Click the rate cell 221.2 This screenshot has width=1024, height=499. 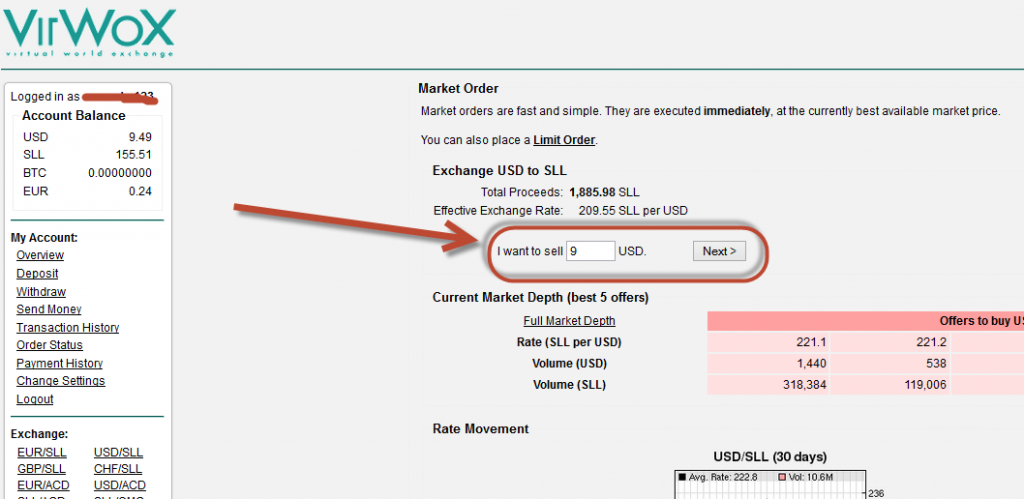[x=889, y=342]
